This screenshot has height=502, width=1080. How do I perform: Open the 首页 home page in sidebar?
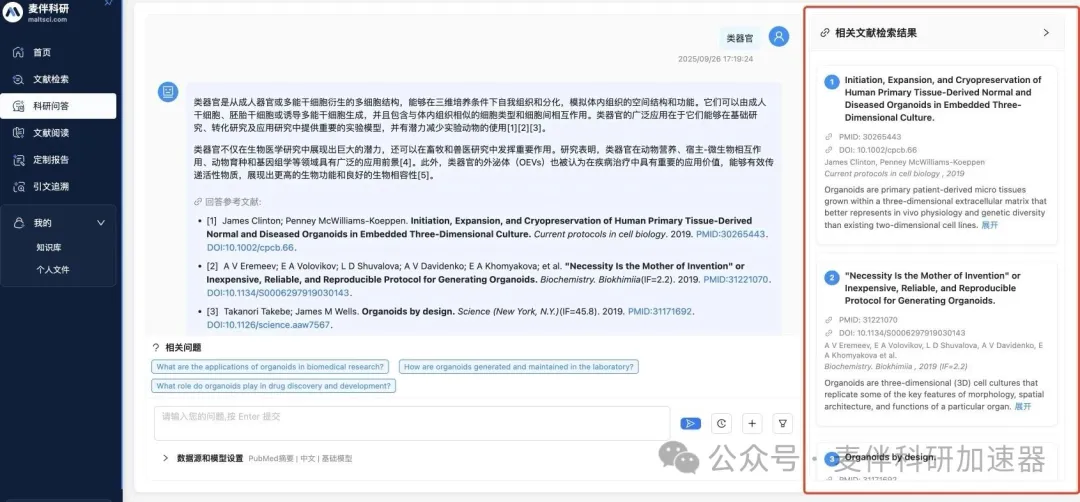point(40,52)
